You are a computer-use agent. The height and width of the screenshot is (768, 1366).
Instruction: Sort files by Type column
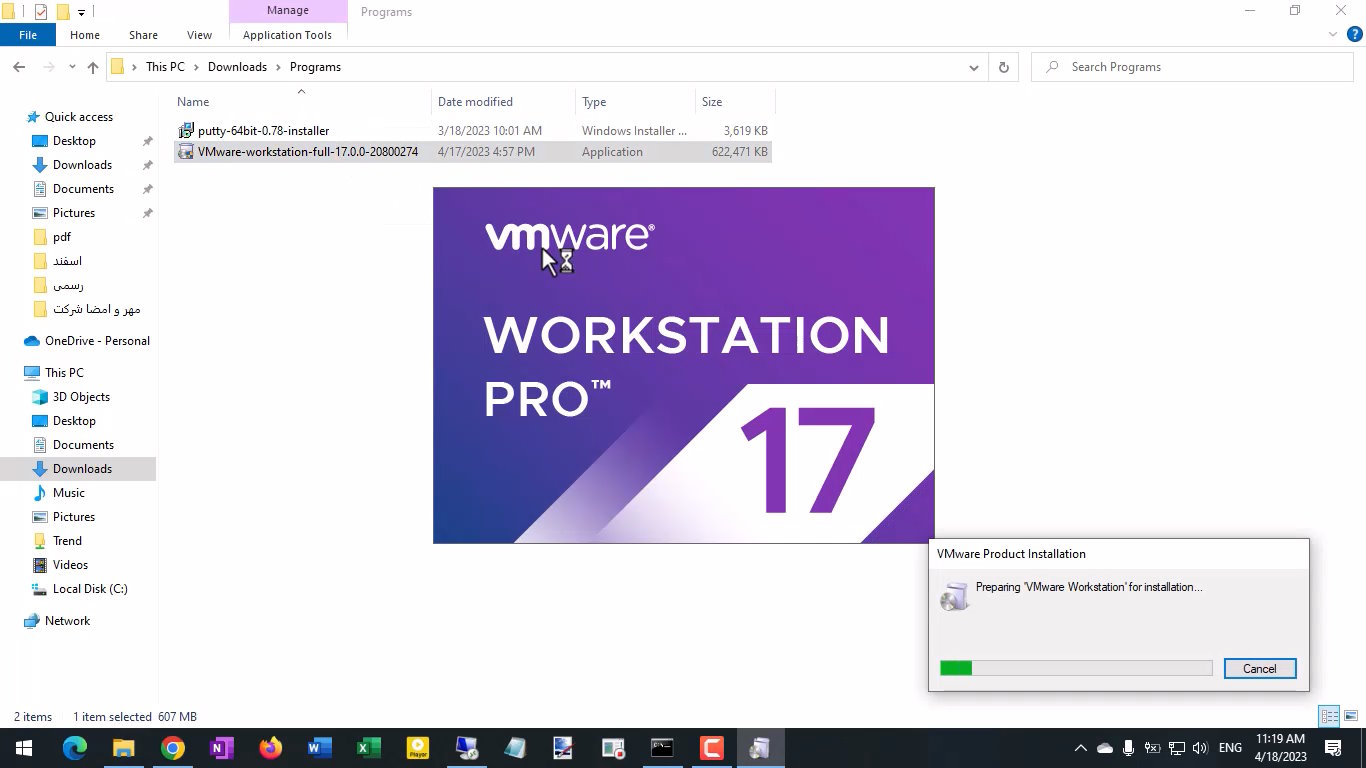(635, 102)
